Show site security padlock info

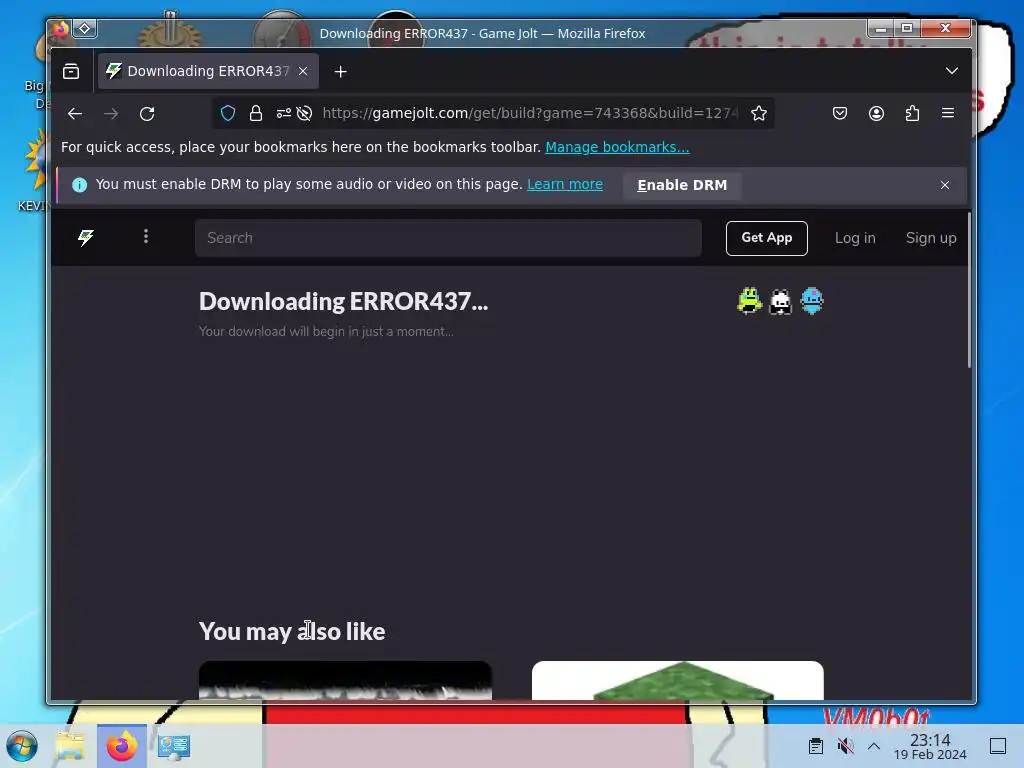pos(256,114)
